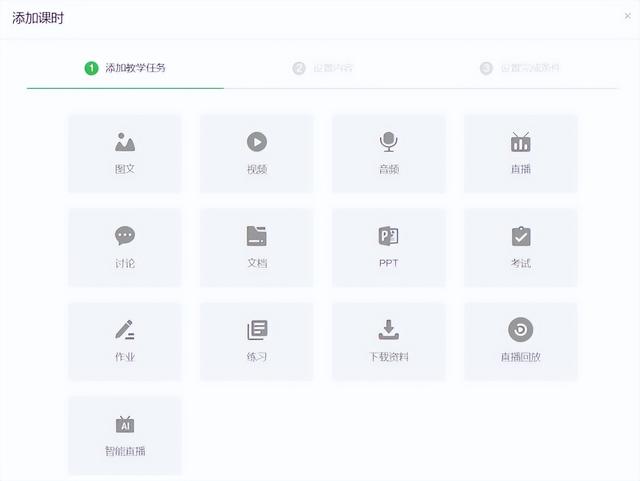Click the 讨论 label text

(125, 263)
